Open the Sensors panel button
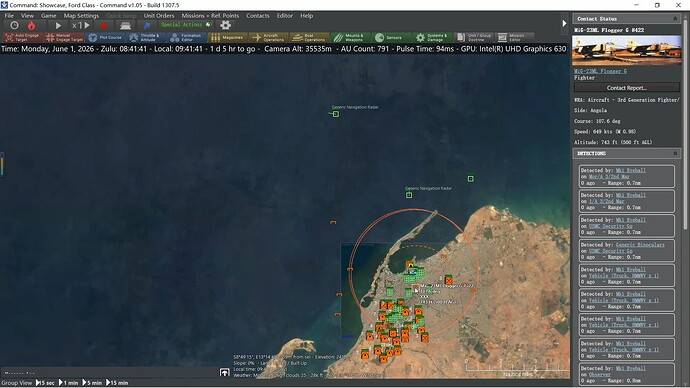This screenshot has height=388, width=690. (x=389, y=37)
